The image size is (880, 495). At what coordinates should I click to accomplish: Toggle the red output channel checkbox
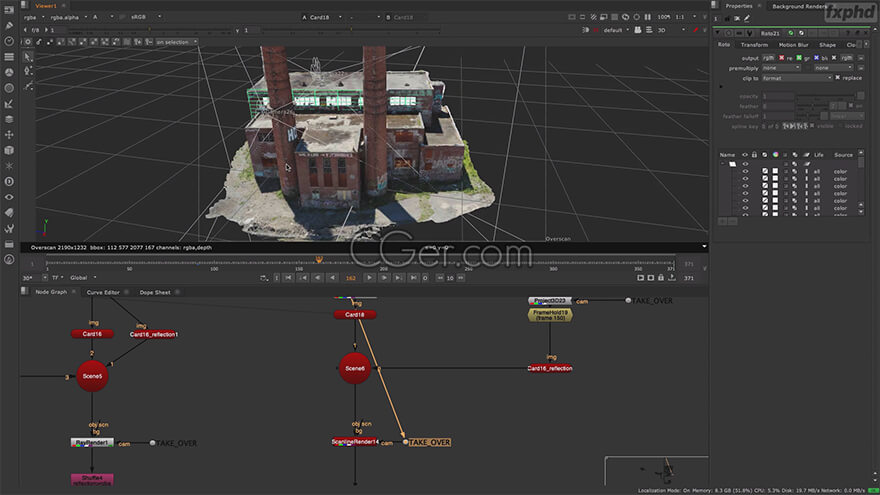781,58
